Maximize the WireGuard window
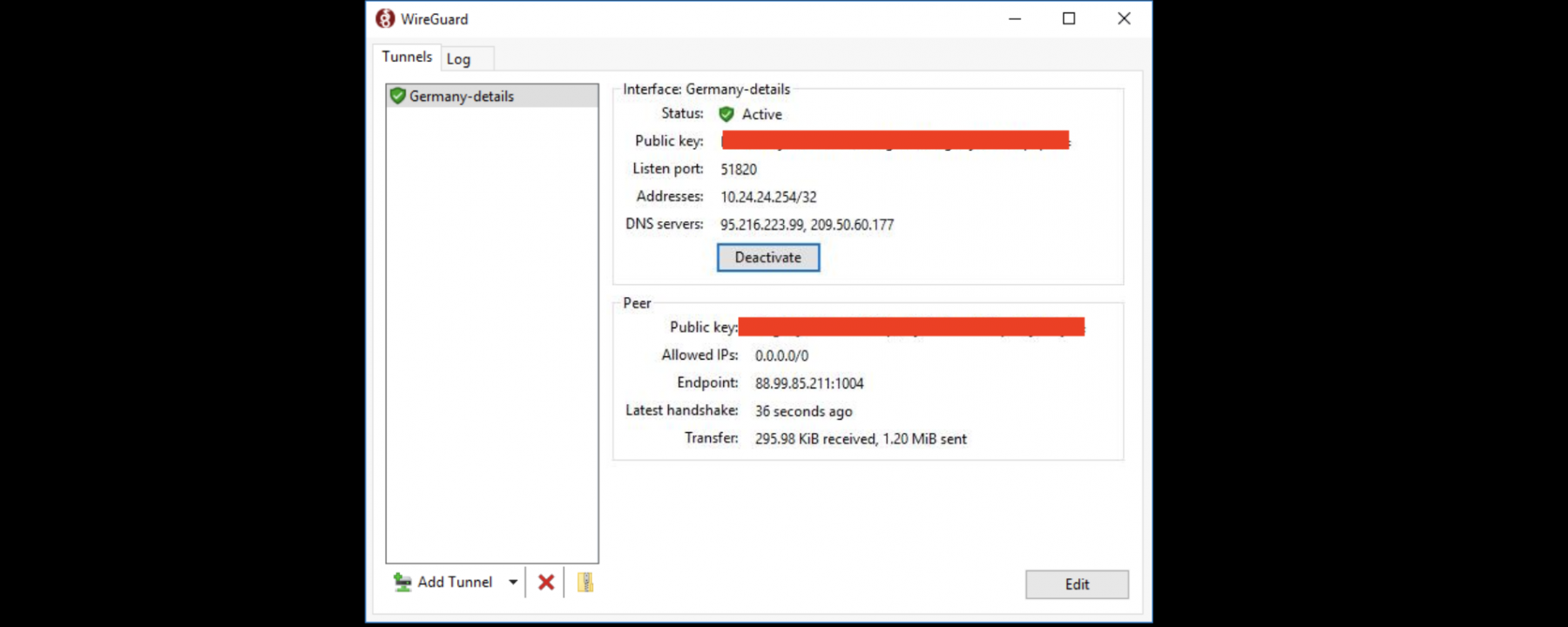 coord(1069,18)
